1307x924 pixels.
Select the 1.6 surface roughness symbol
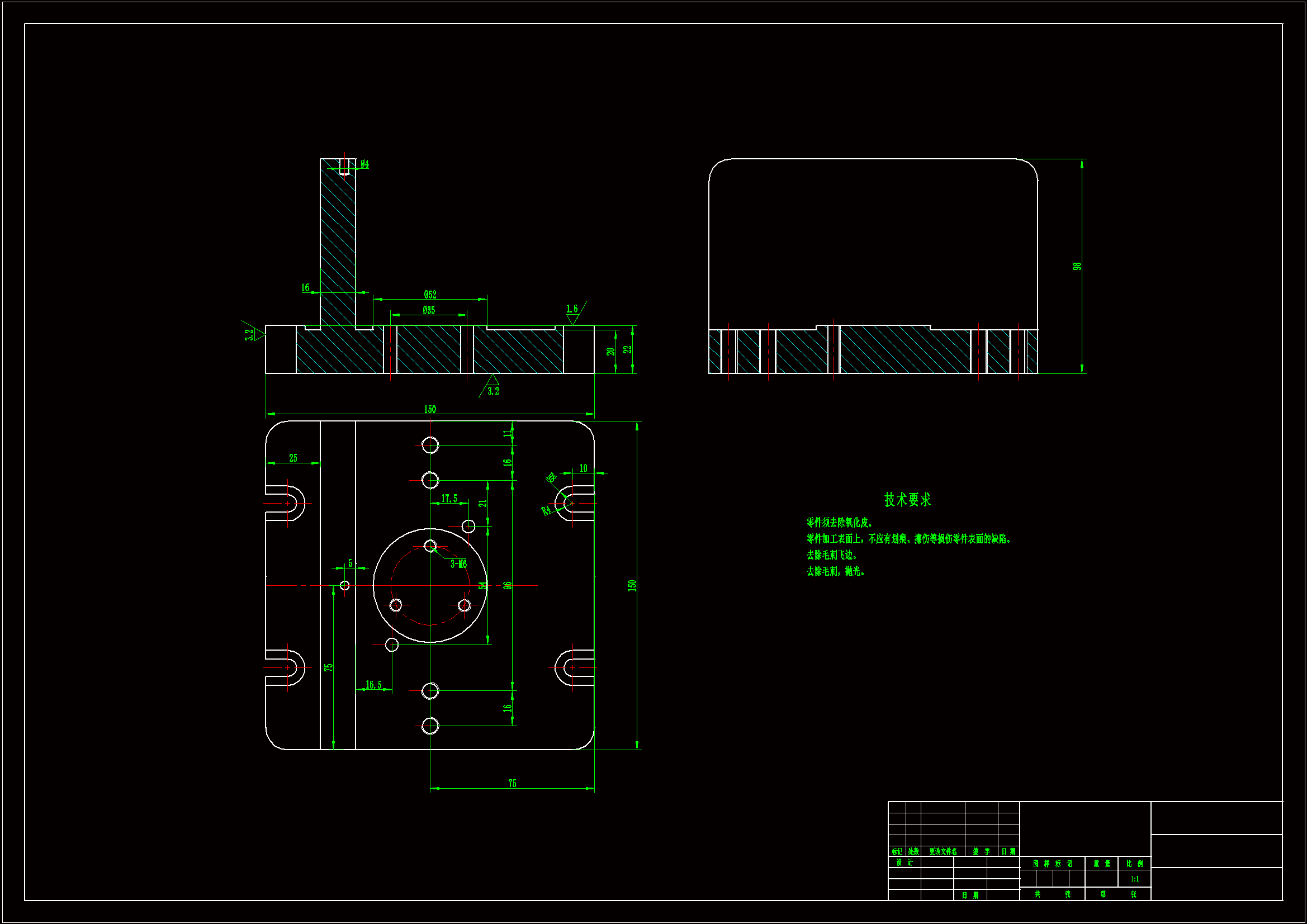click(572, 309)
